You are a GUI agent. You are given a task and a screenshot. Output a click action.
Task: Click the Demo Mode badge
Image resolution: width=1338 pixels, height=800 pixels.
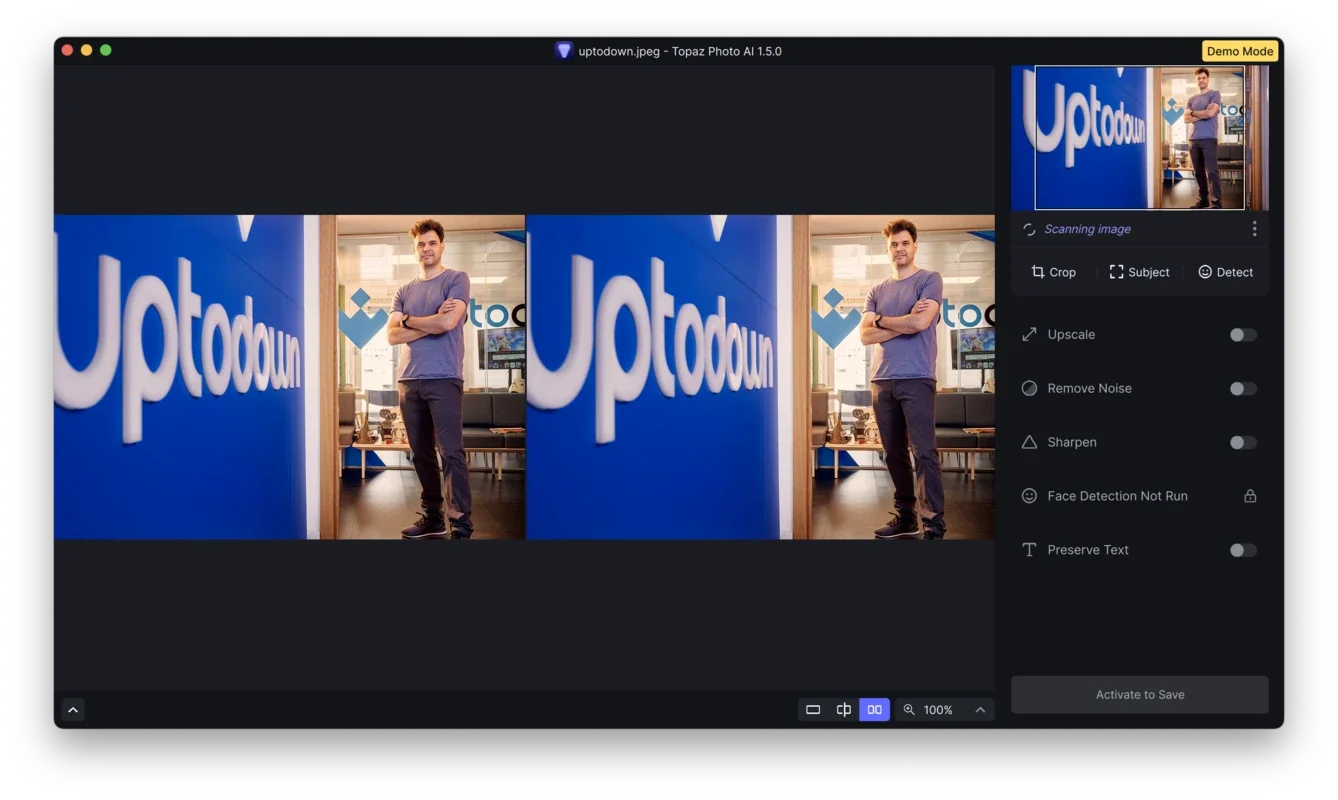pyautogui.click(x=1239, y=51)
